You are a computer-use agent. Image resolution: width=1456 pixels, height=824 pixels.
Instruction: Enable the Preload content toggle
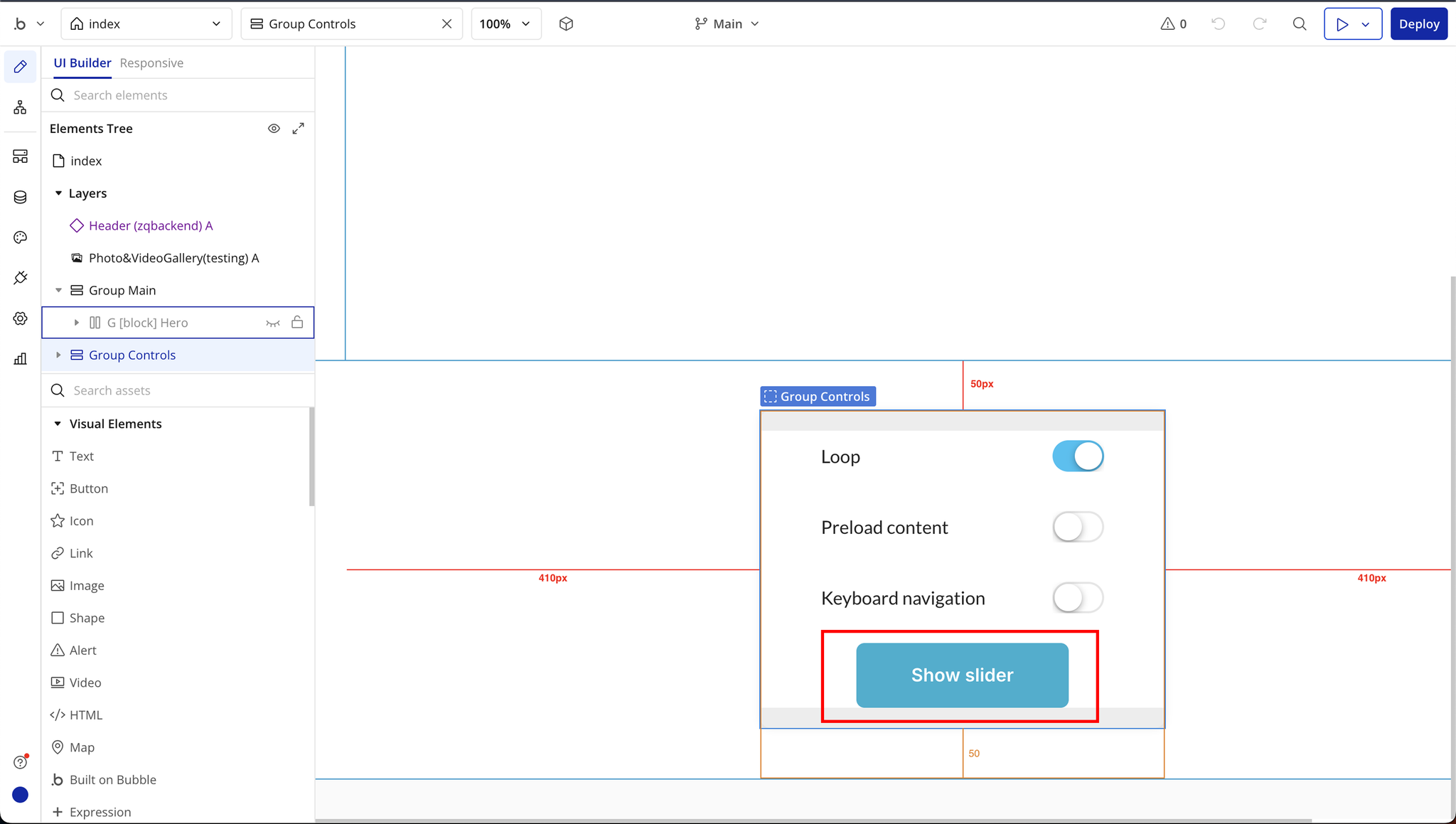point(1078,528)
